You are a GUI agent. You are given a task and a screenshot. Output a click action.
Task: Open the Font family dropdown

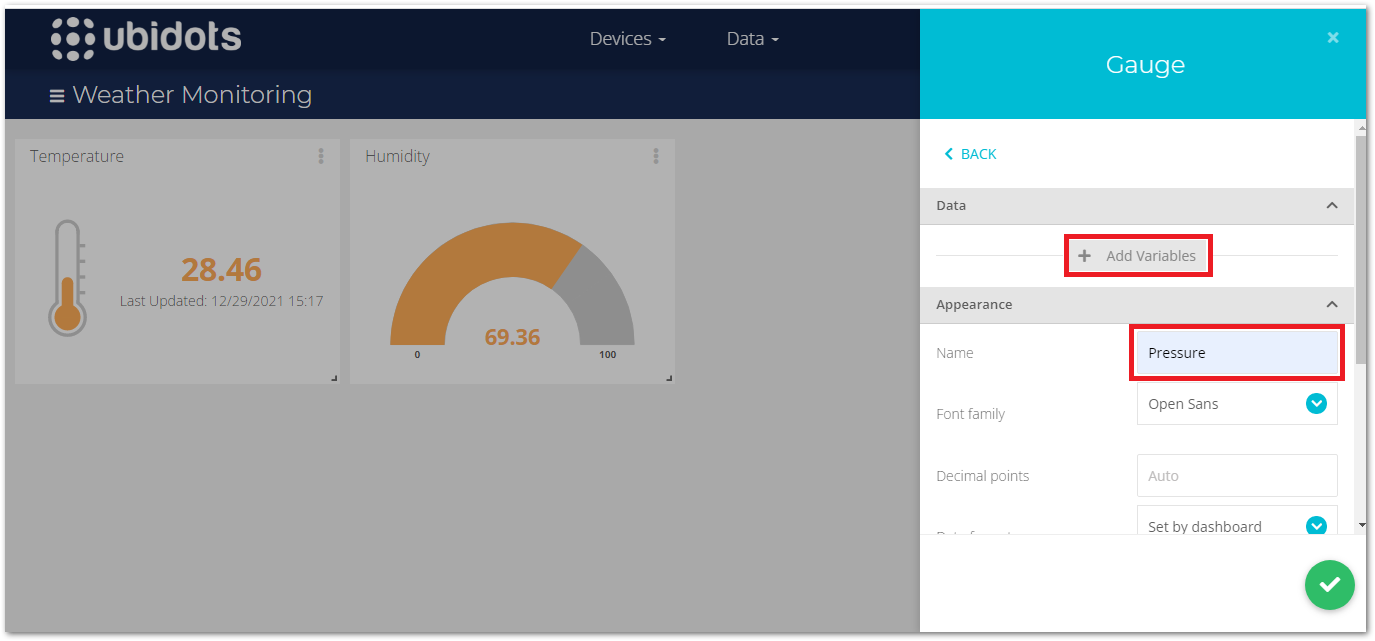(1236, 404)
